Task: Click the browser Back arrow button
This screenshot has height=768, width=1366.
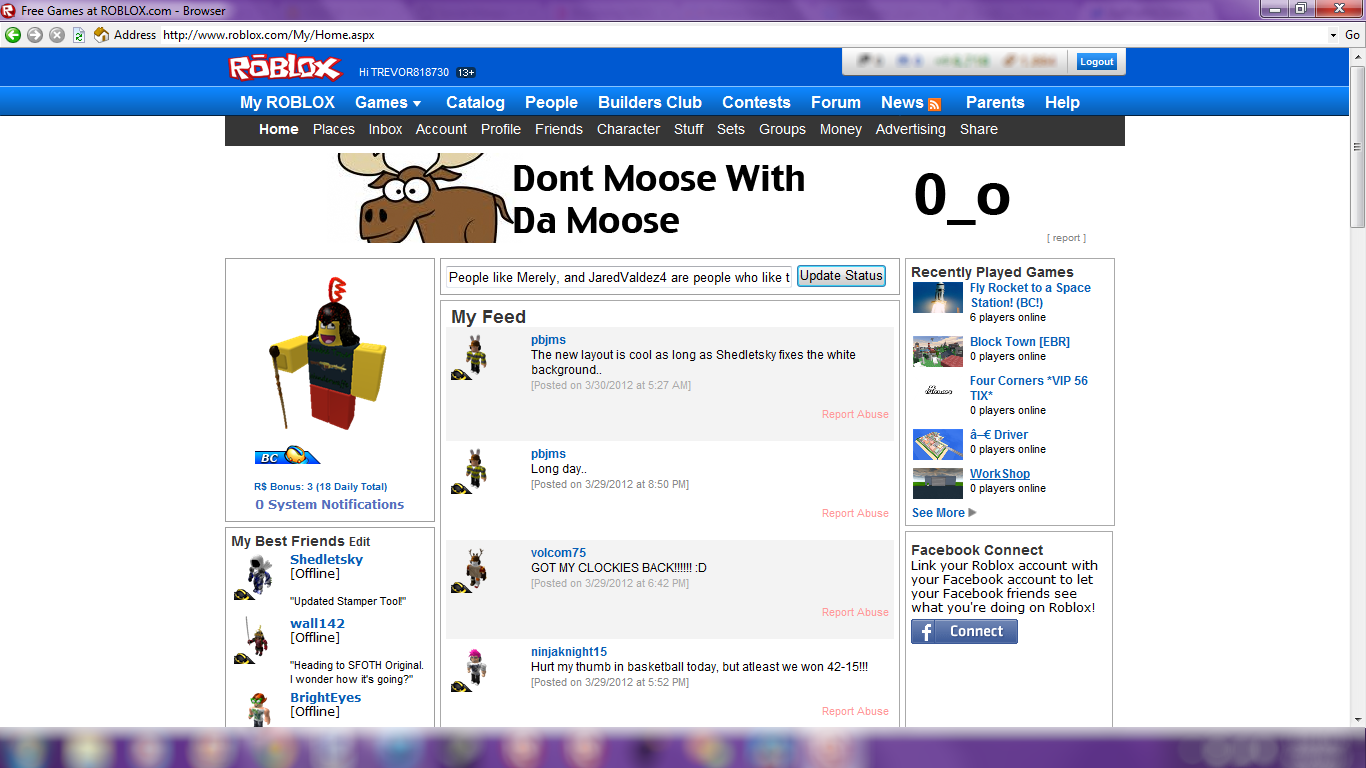Action: point(13,34)
